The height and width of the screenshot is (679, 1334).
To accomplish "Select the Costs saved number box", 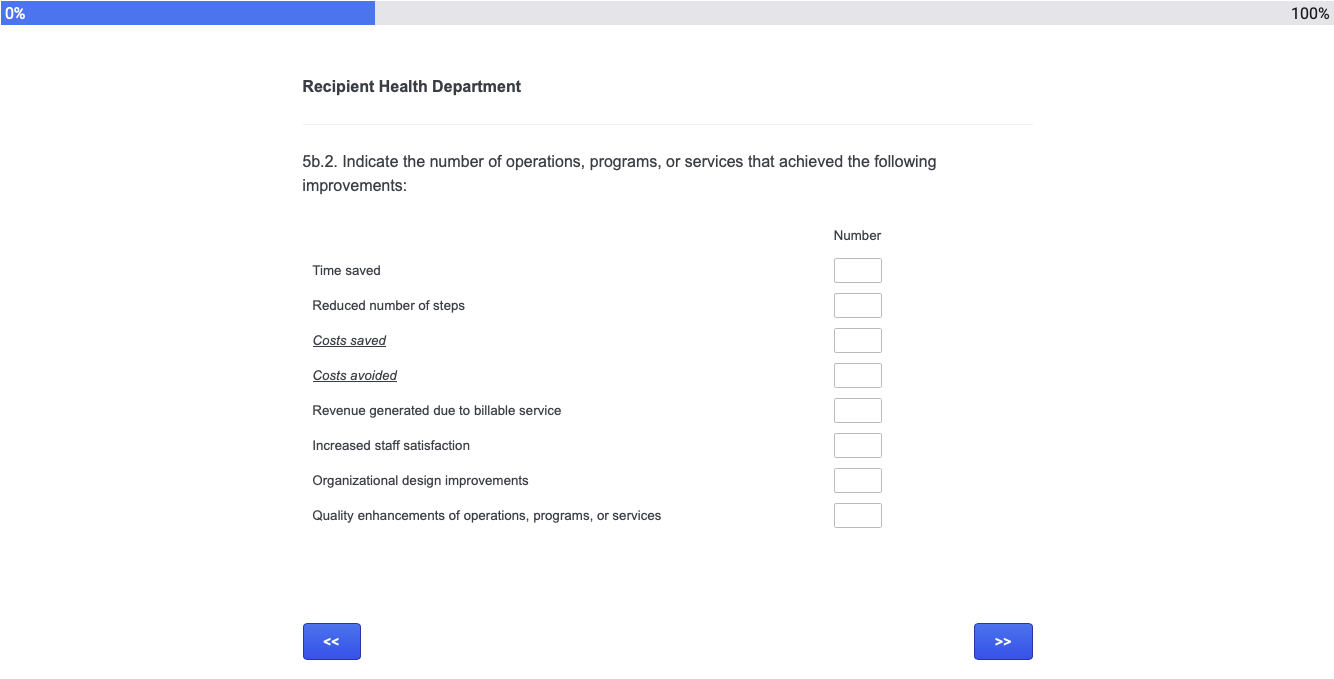I will [857, 341].
